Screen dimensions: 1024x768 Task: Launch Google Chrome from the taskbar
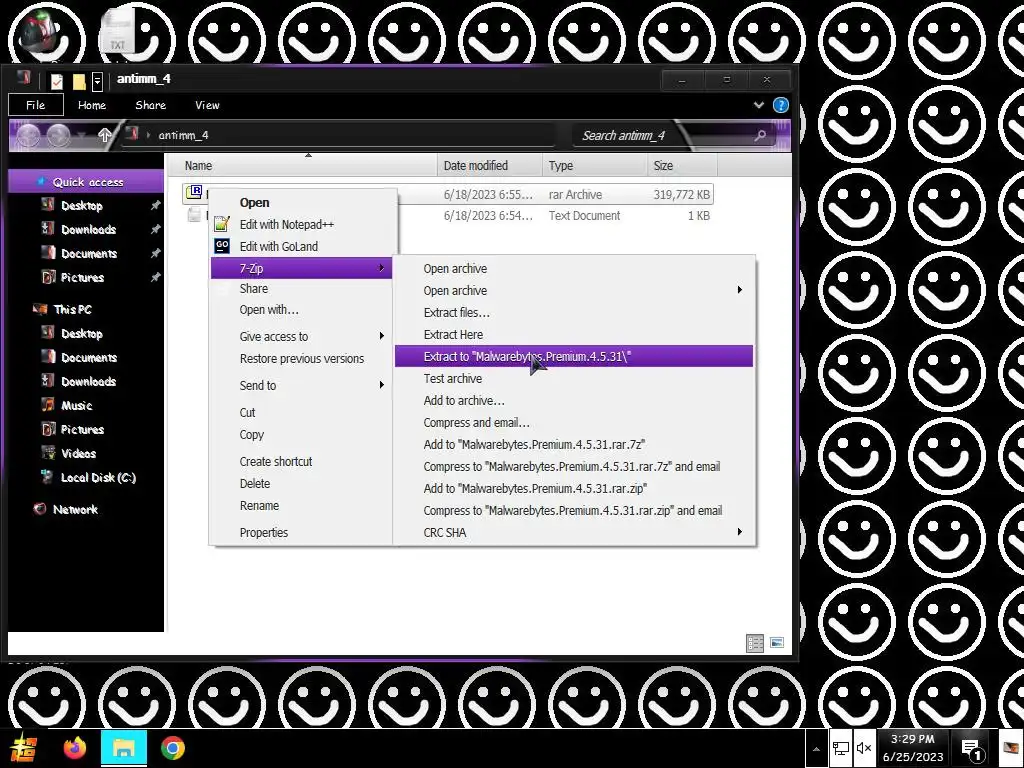(173, 748)
